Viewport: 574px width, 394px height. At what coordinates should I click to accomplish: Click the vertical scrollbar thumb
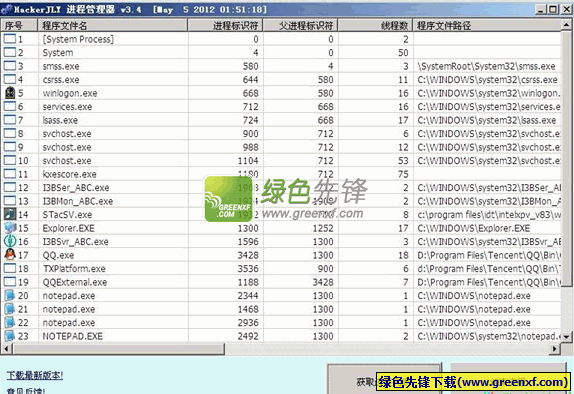tap(566, 158)
